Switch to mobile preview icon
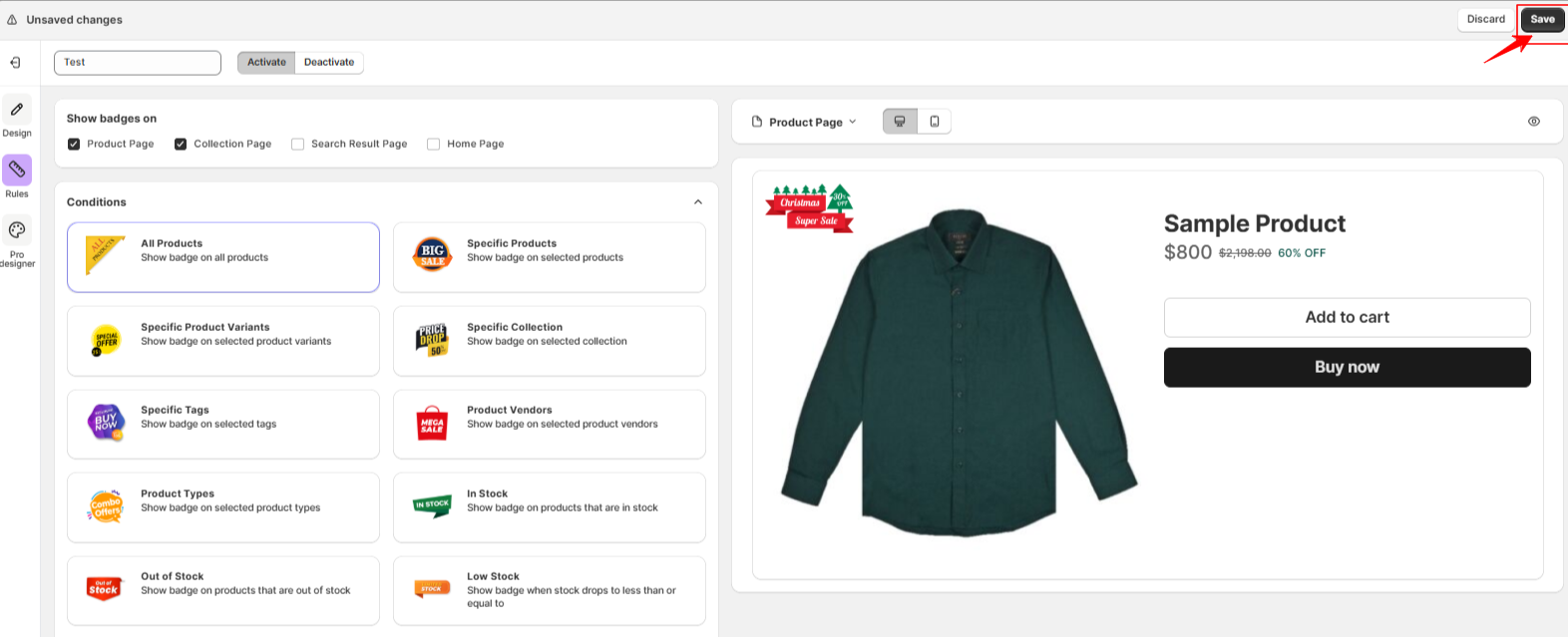 (935, 122)
